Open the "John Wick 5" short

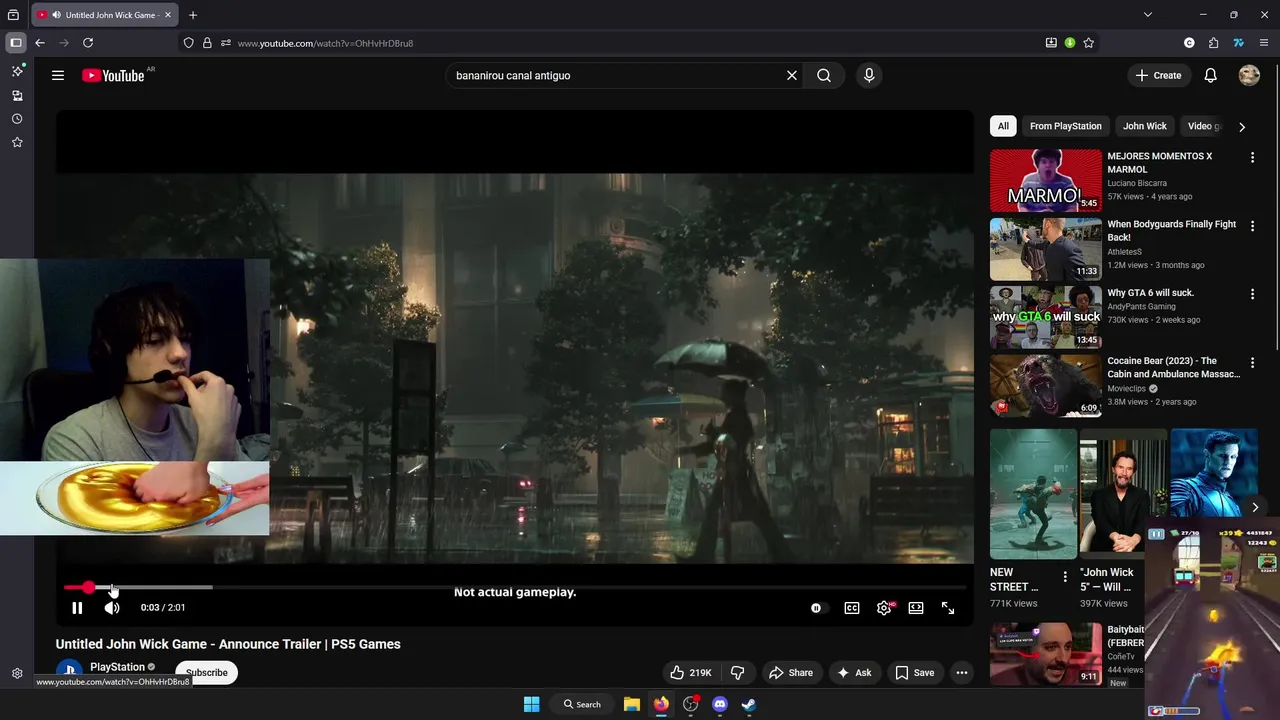click(x=1123, y=494)
